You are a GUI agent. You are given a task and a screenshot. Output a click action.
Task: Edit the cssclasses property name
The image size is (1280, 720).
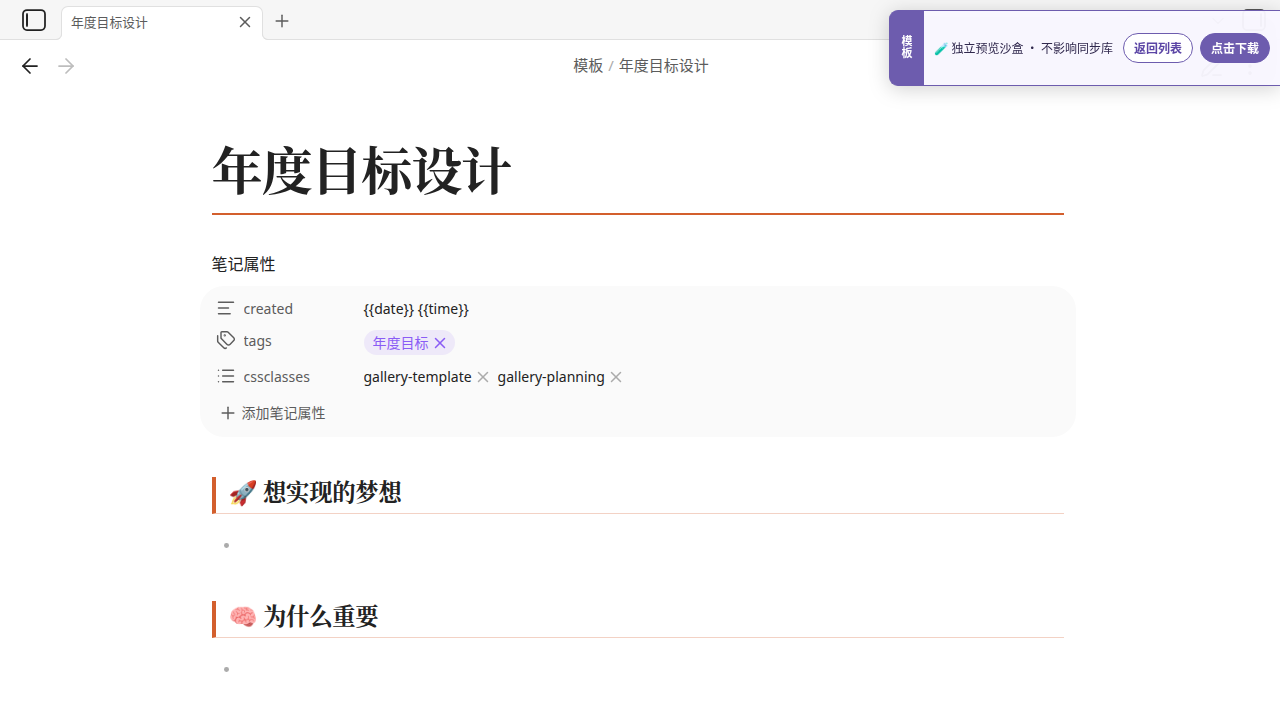pos(276,377)
